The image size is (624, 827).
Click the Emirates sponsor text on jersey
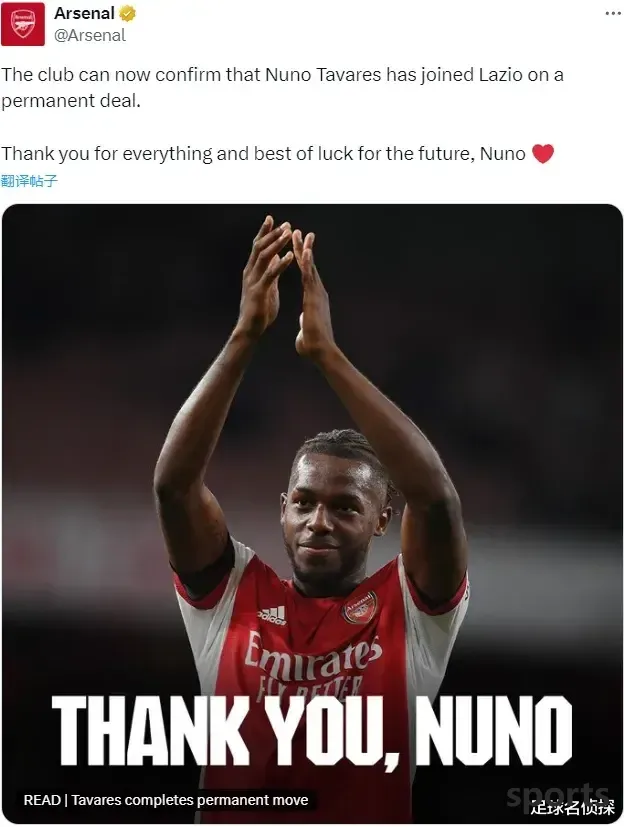tap(312, 658)
